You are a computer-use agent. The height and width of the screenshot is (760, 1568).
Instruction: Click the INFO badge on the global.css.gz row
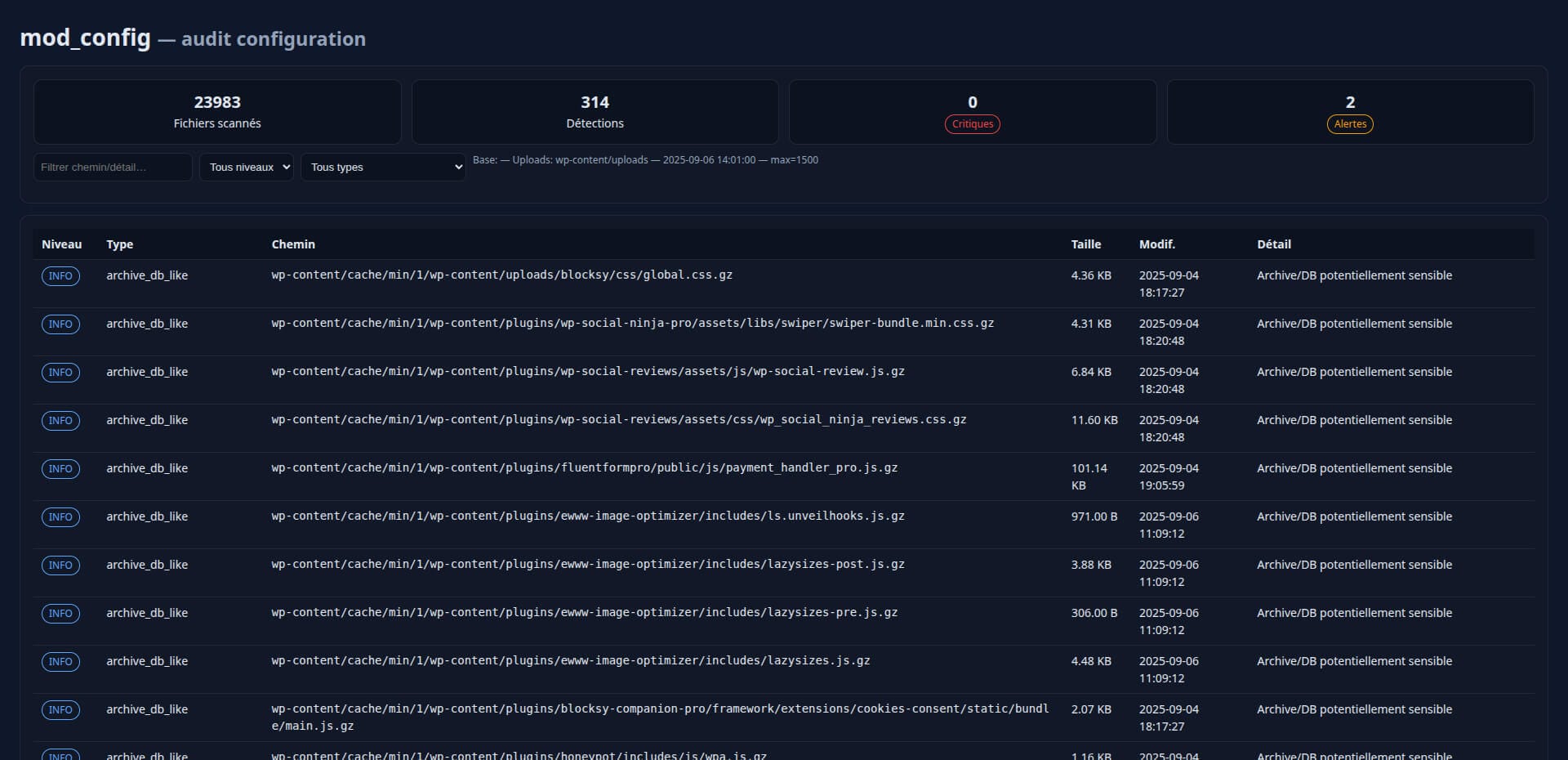pos(60,276)
